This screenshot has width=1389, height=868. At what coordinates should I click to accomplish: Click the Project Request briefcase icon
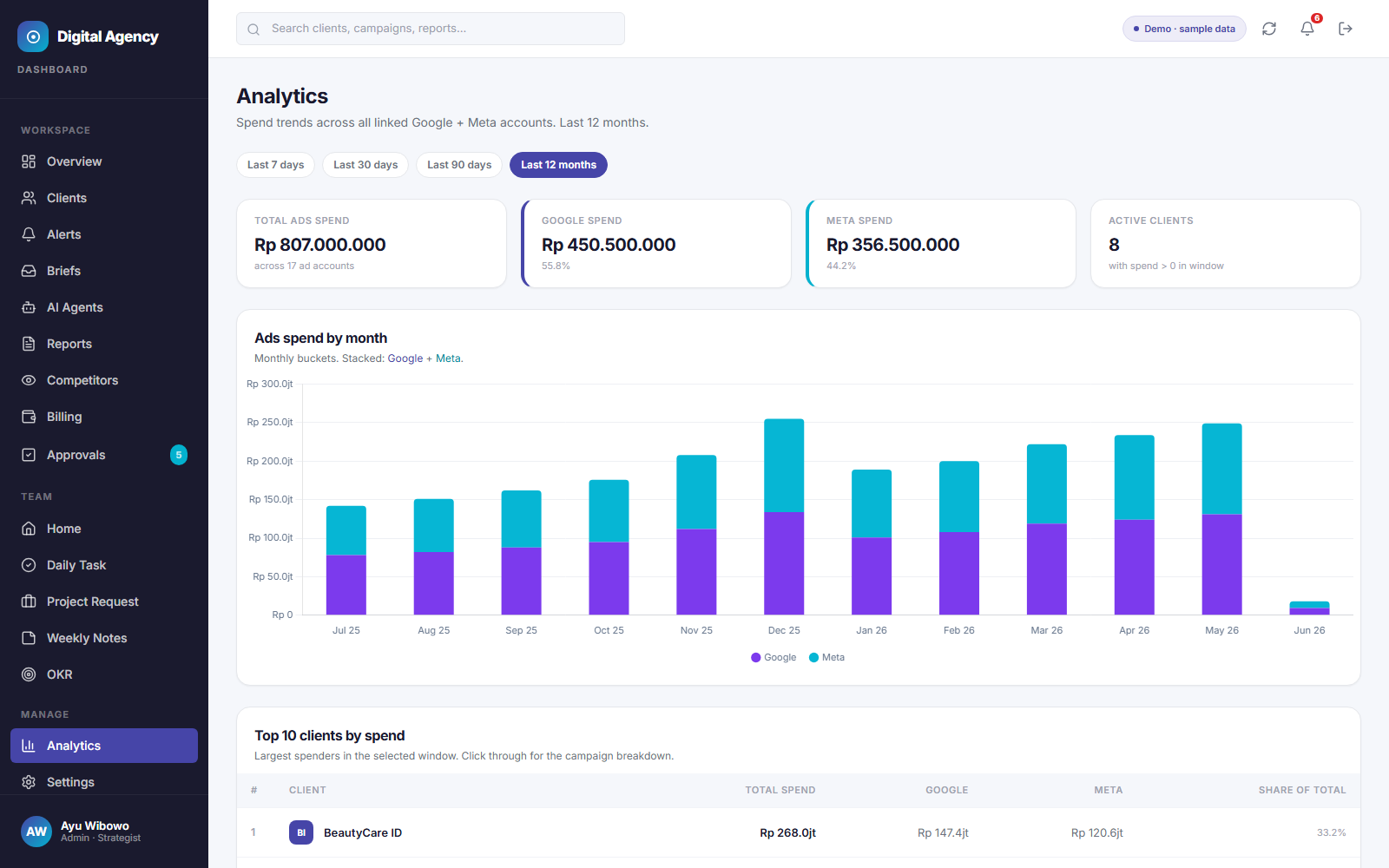click(x=29, y=602)
